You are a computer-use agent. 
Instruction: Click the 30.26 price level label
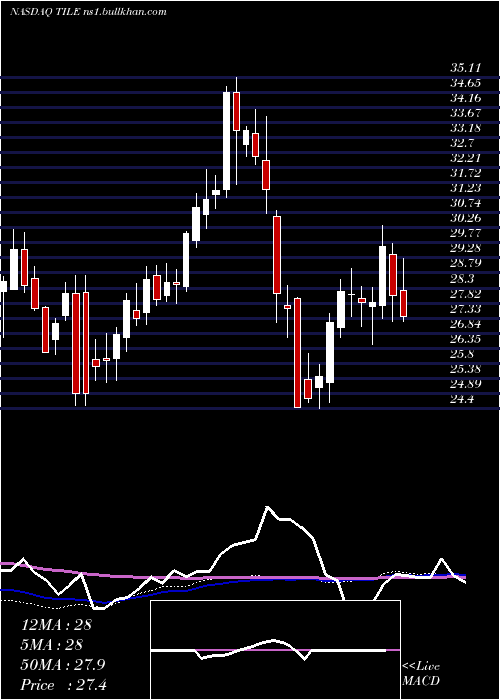[465, 219]
